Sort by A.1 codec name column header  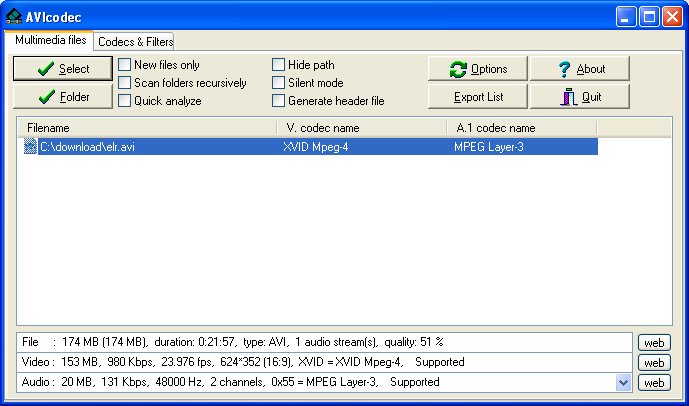[x=522, y=128]
